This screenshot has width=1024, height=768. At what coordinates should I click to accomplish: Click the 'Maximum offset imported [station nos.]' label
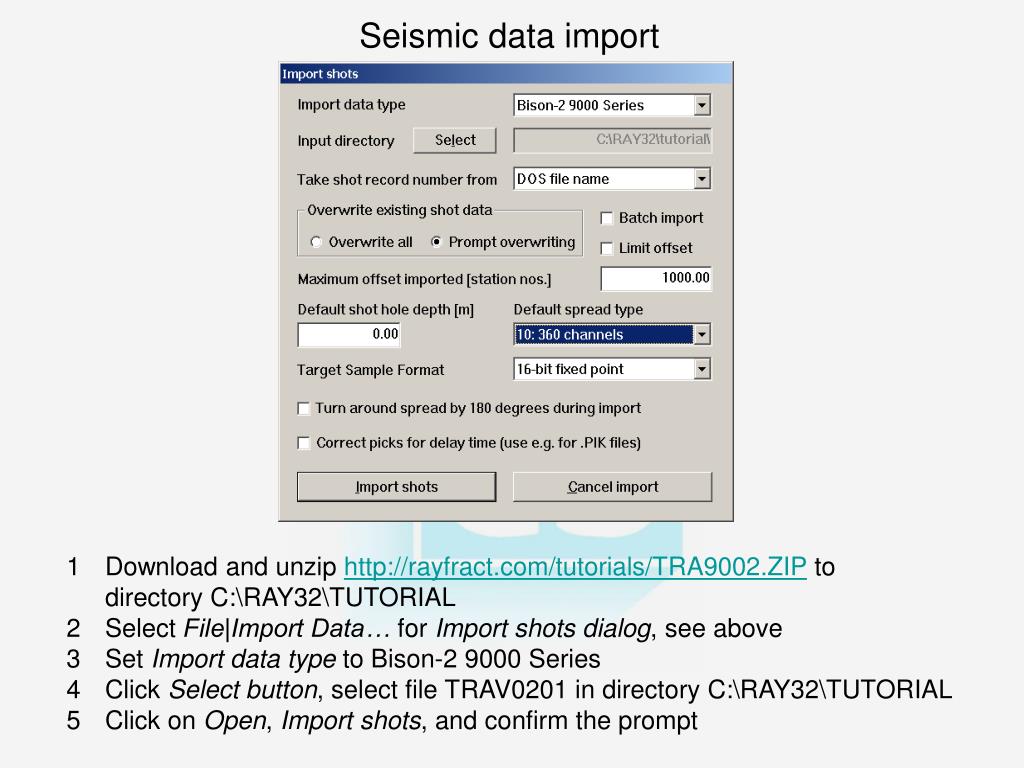point(424,280)
